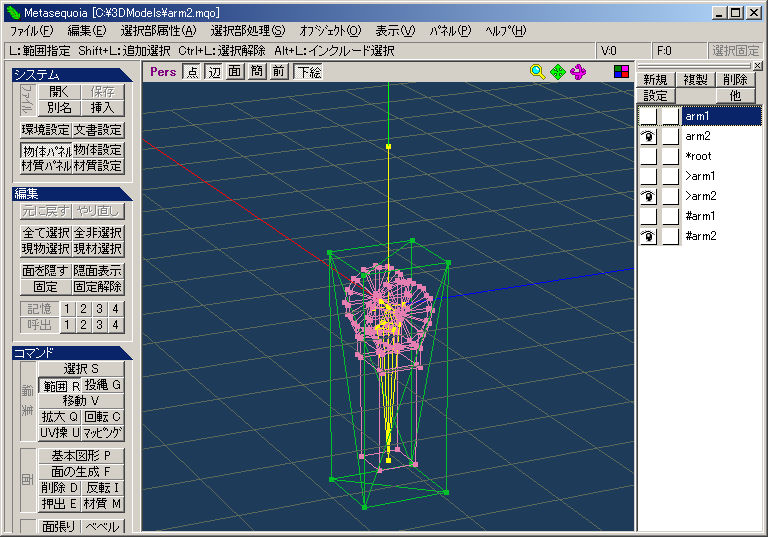Open 文書設定 document settings
Screen dimensions: 768x537
coord(98,130)
